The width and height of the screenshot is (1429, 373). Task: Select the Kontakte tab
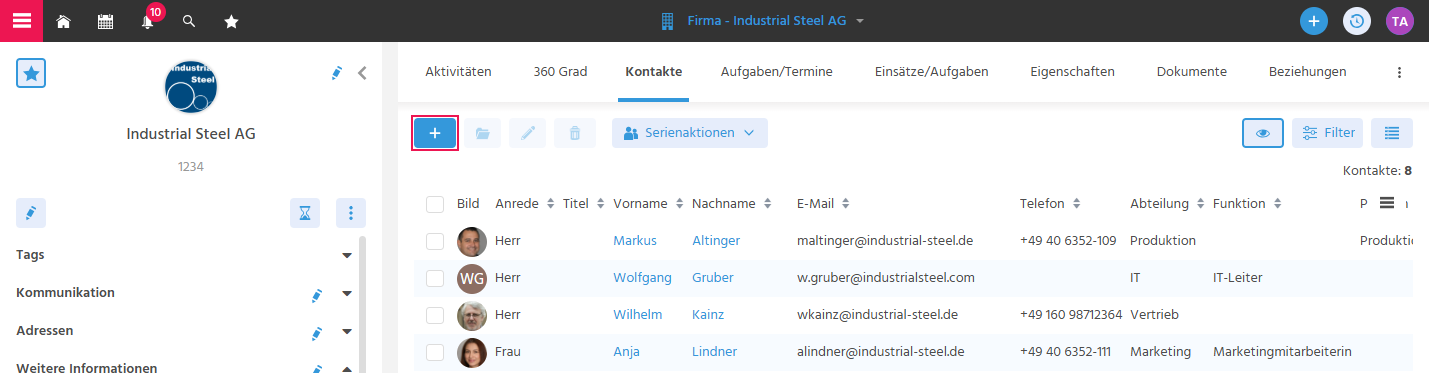(x=654, y=72)
